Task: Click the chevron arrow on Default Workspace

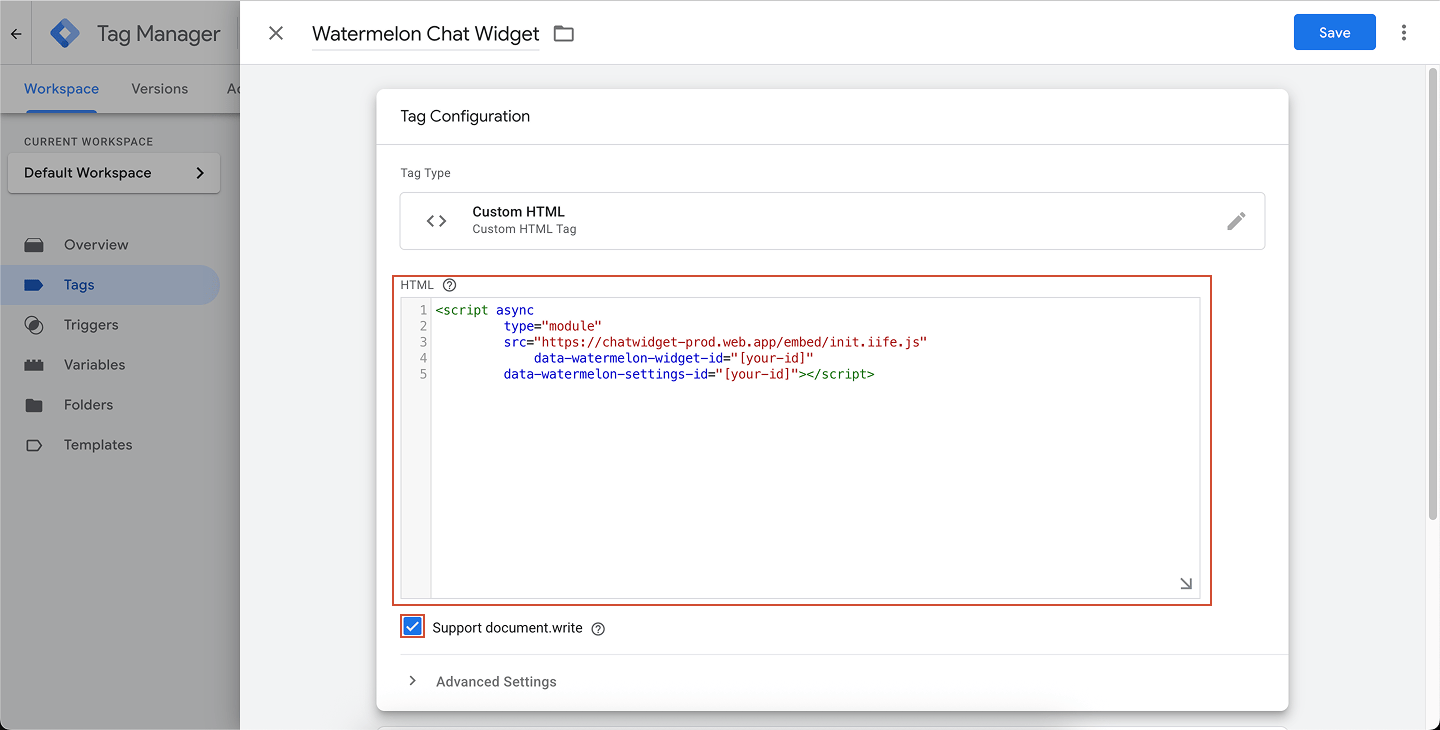Action: click(200, 172)
